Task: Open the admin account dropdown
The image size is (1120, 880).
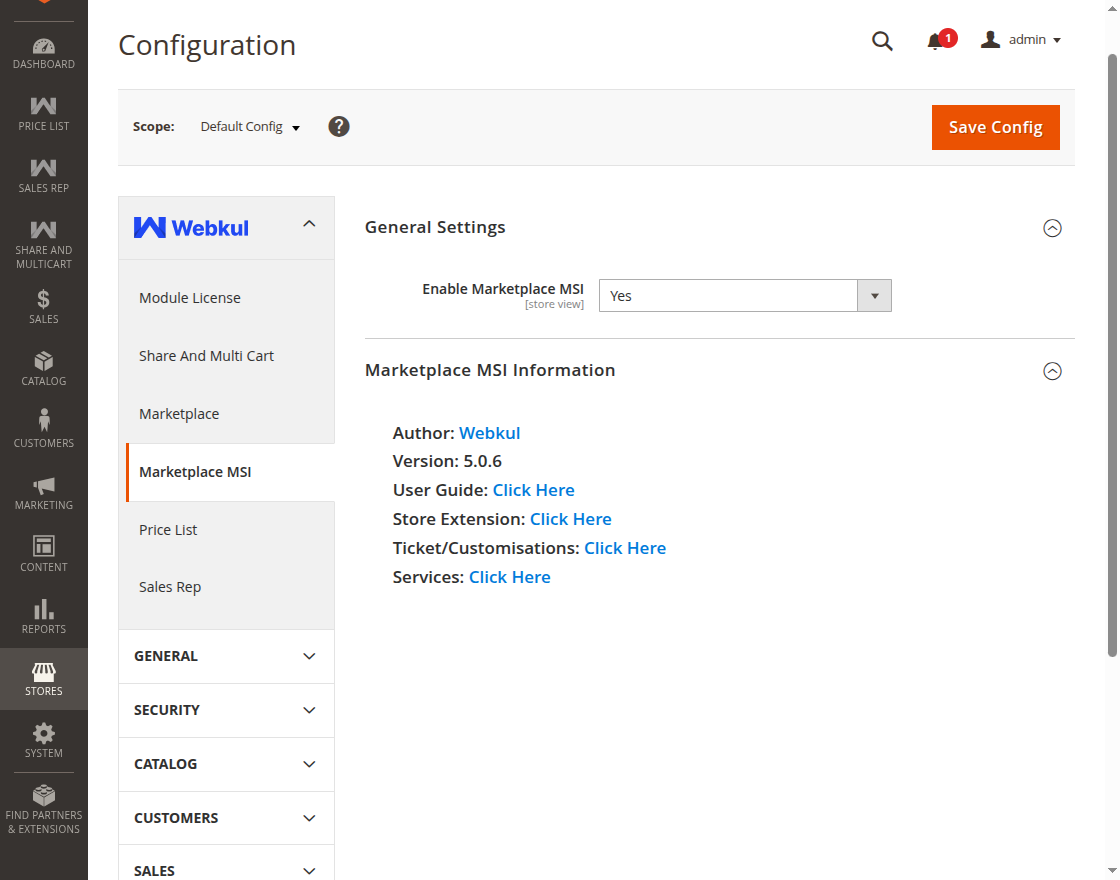Action: coord(1021,40)
